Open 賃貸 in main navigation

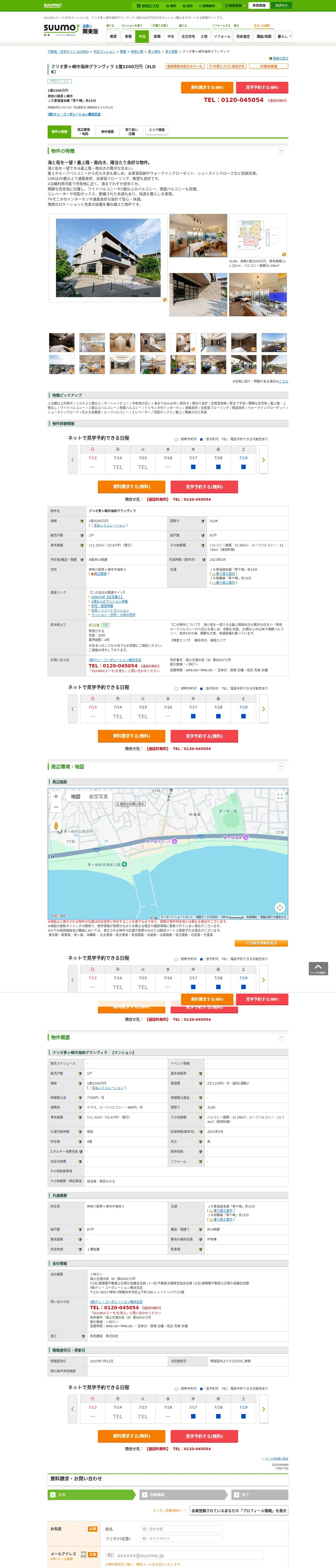click(x=113, y=37)
